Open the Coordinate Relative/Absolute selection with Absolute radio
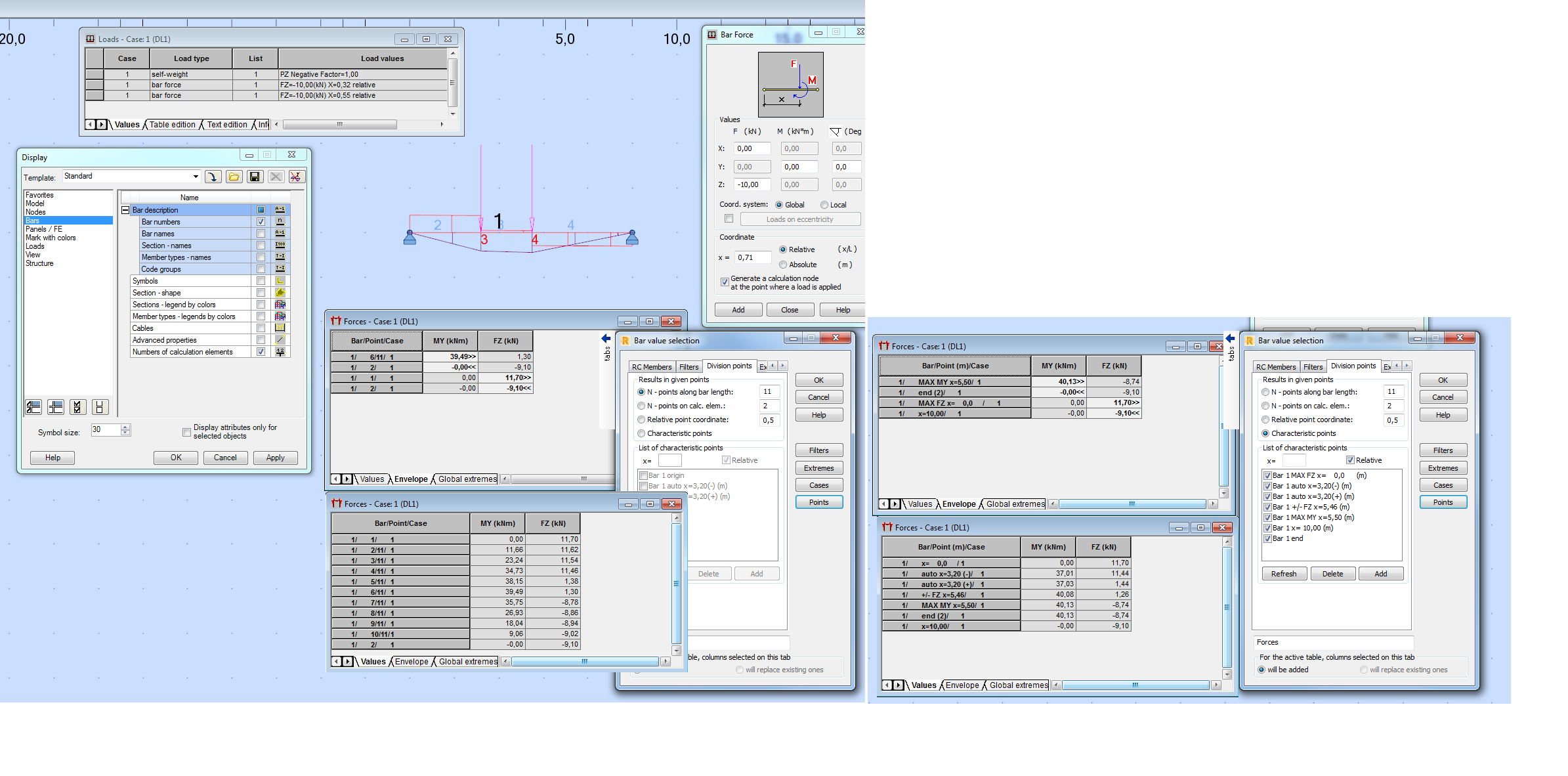Image resolution: width=1568 pixels, height=776 pixels. coord(783,265)
